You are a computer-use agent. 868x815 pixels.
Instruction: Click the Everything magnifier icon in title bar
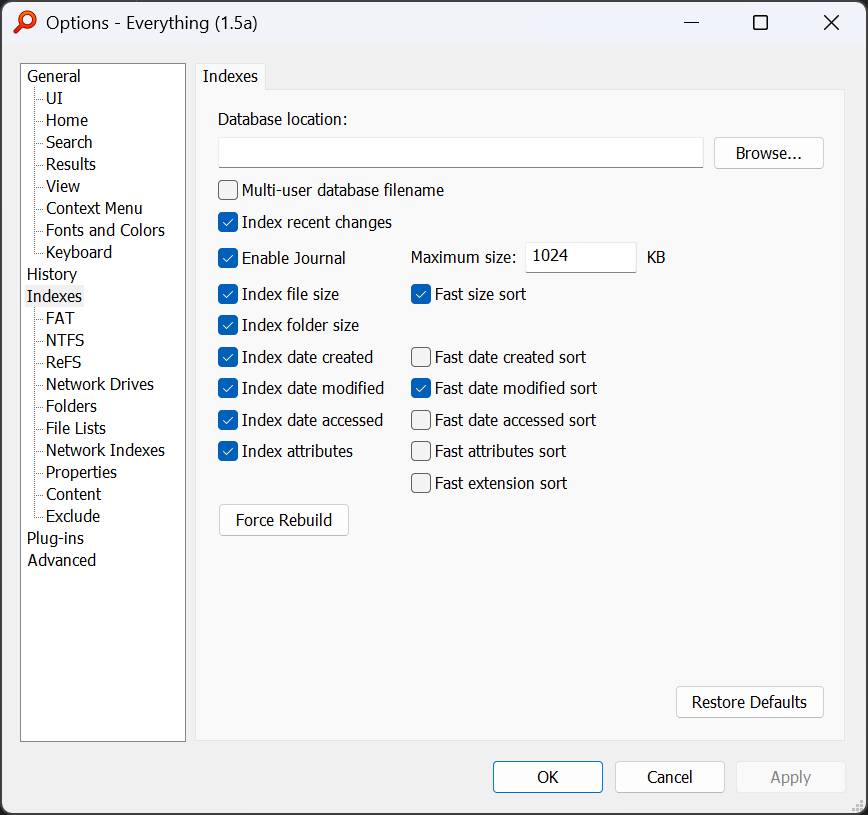tap(26, 22)
